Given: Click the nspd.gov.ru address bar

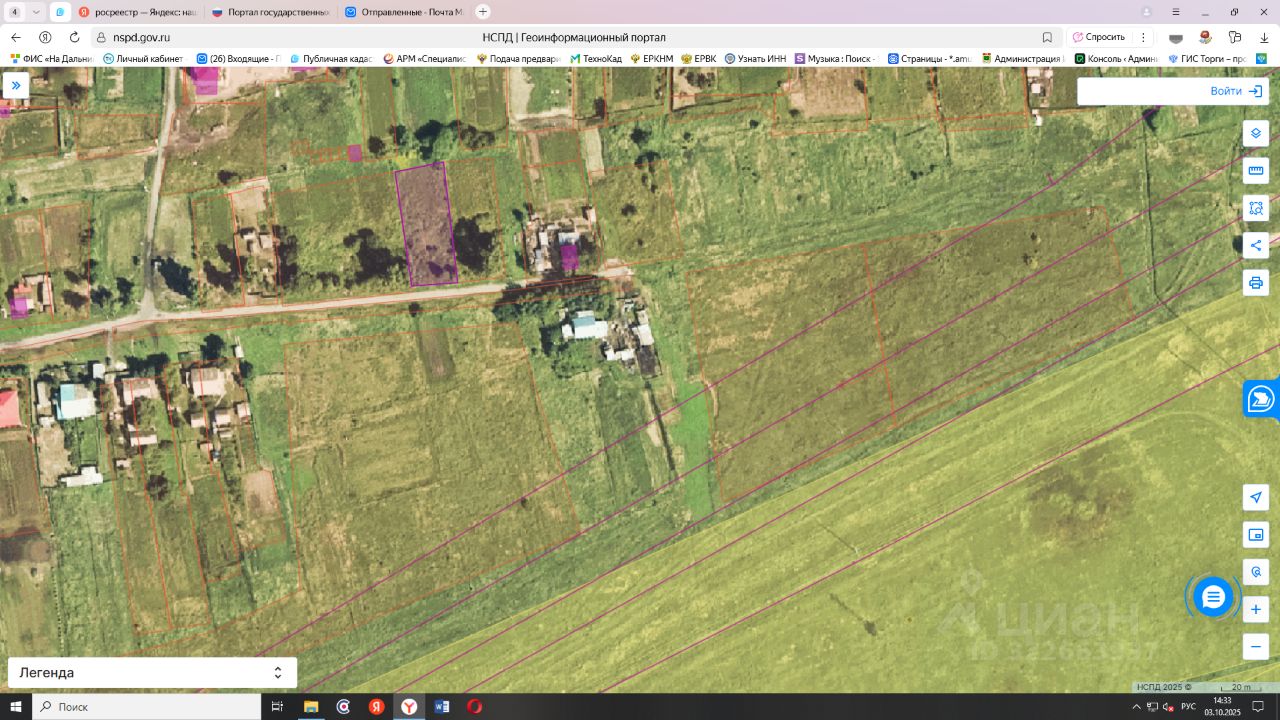Looking at the screenshot, I should [141, 37].
